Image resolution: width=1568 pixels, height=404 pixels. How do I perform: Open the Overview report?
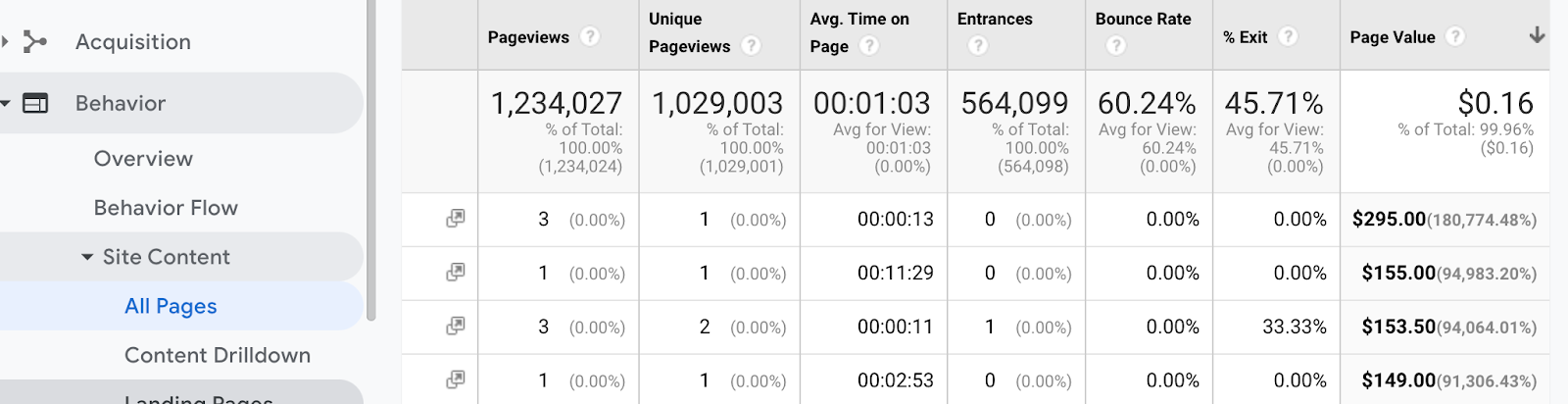coord(143,159)
